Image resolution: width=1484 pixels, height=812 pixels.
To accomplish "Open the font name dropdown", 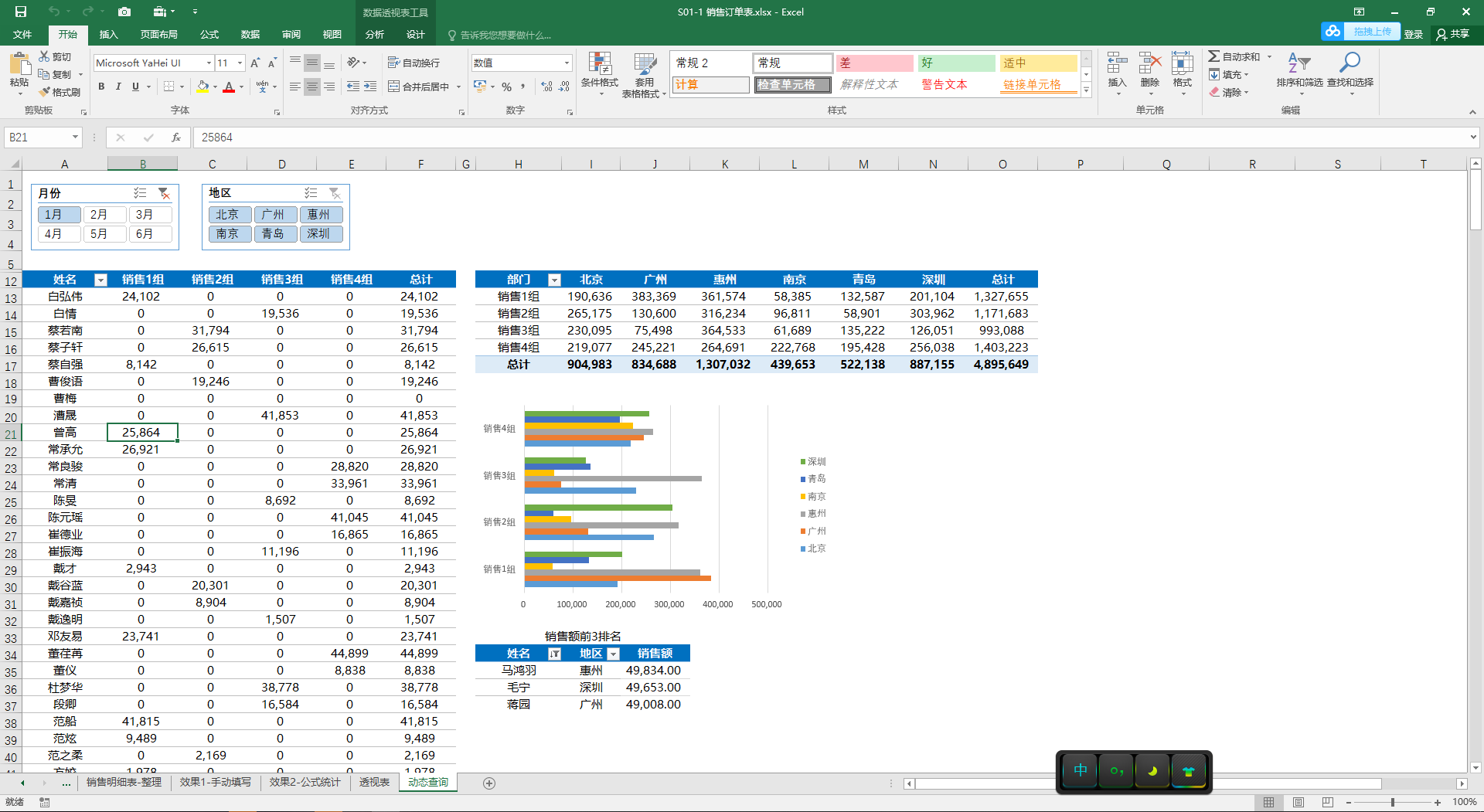I will (209, 63).
